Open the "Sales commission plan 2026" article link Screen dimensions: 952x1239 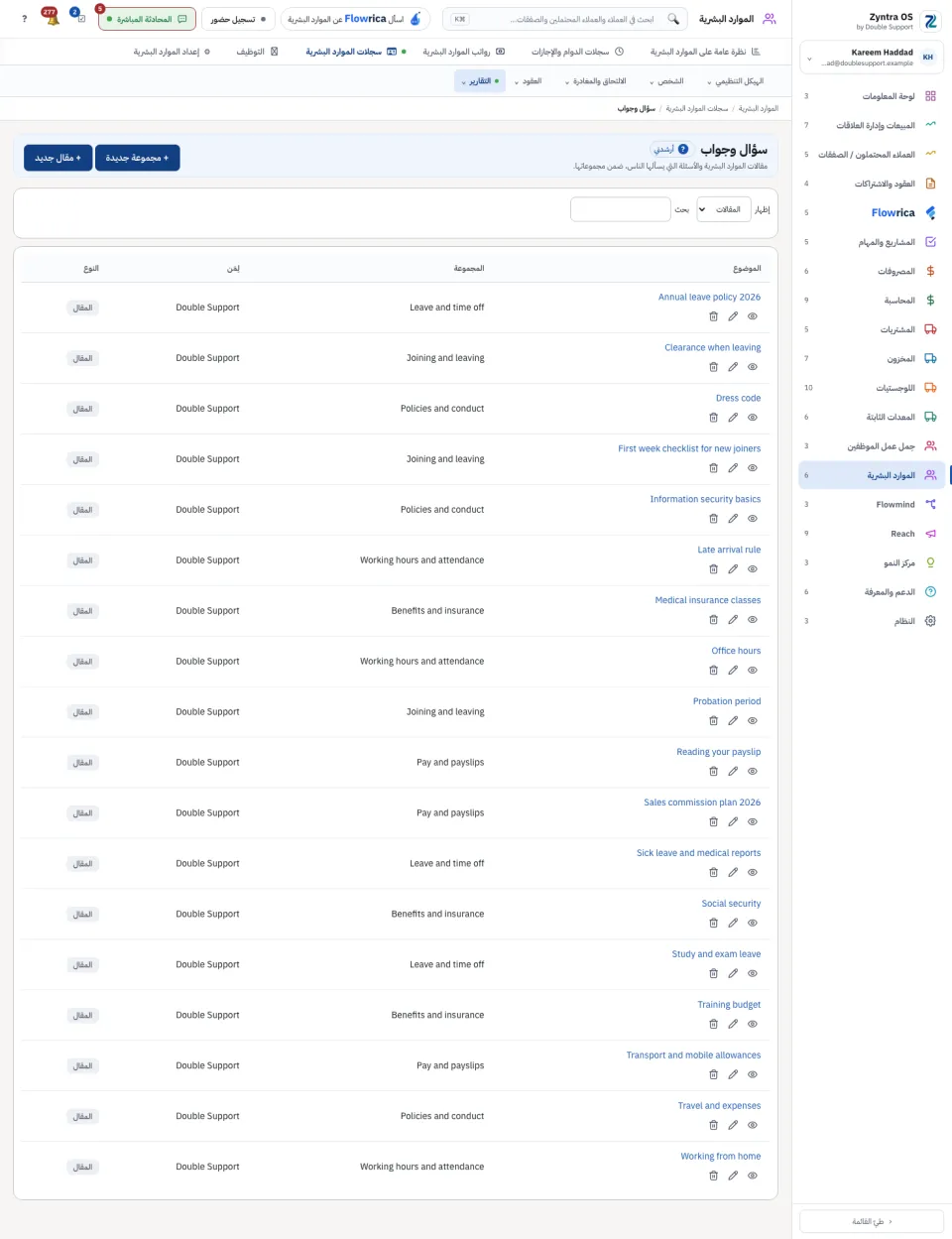coord(702,803)
